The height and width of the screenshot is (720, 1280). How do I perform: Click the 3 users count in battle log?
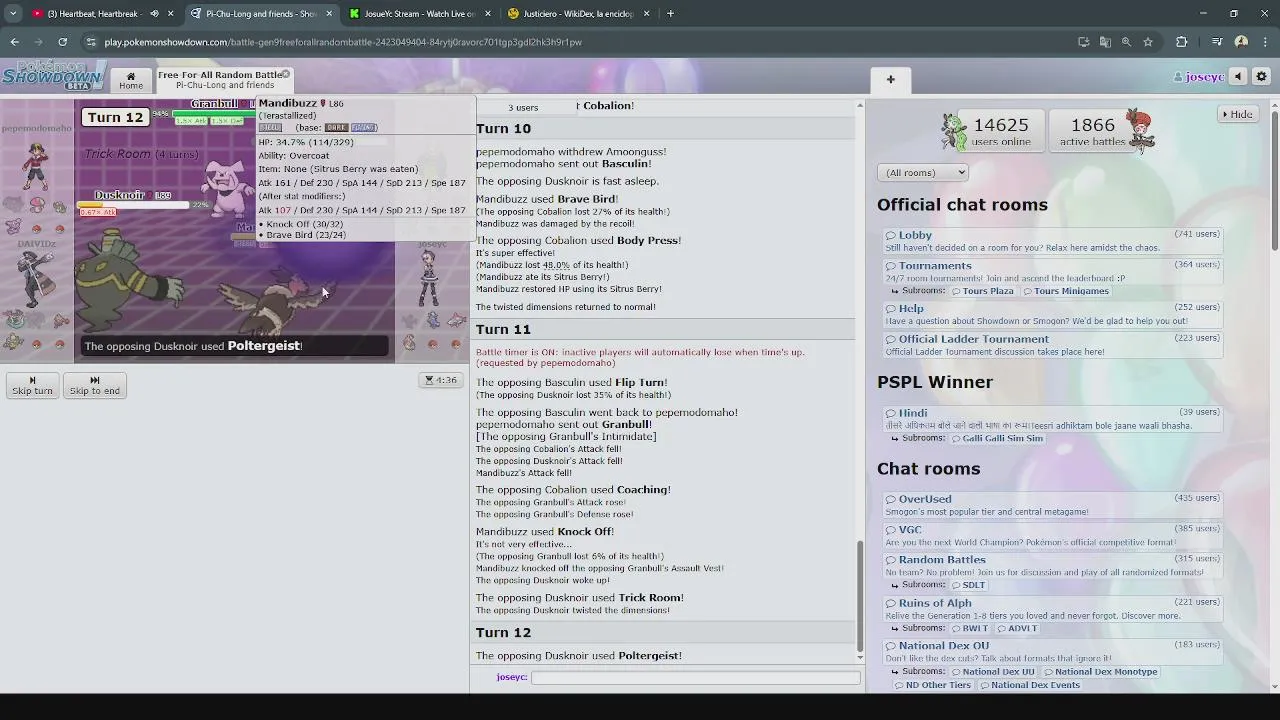point(523,107)
